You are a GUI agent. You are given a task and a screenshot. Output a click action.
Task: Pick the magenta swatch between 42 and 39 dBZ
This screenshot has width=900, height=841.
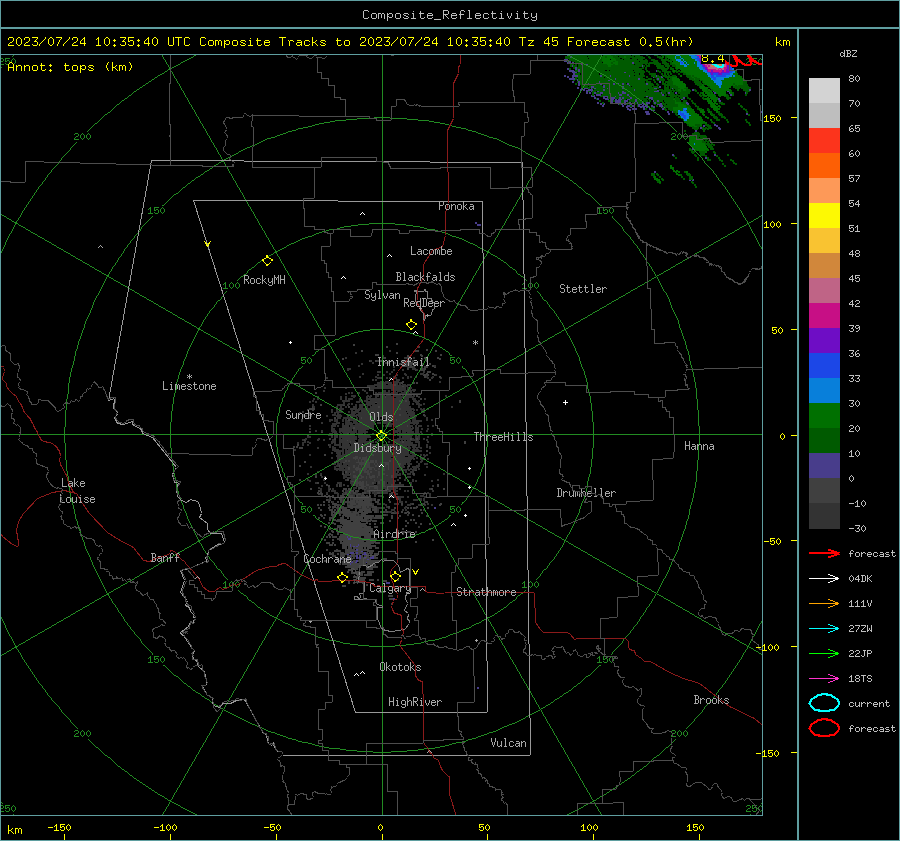coord(824,316)
